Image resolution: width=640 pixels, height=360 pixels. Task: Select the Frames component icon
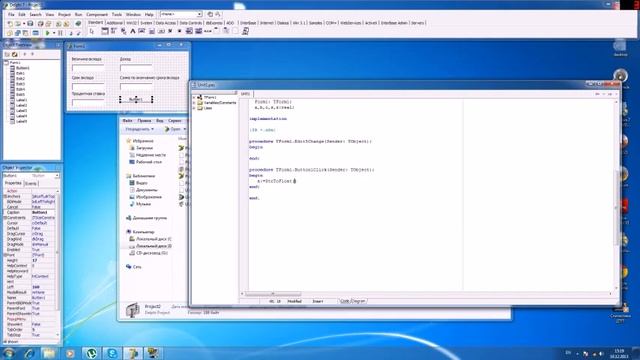105,31
